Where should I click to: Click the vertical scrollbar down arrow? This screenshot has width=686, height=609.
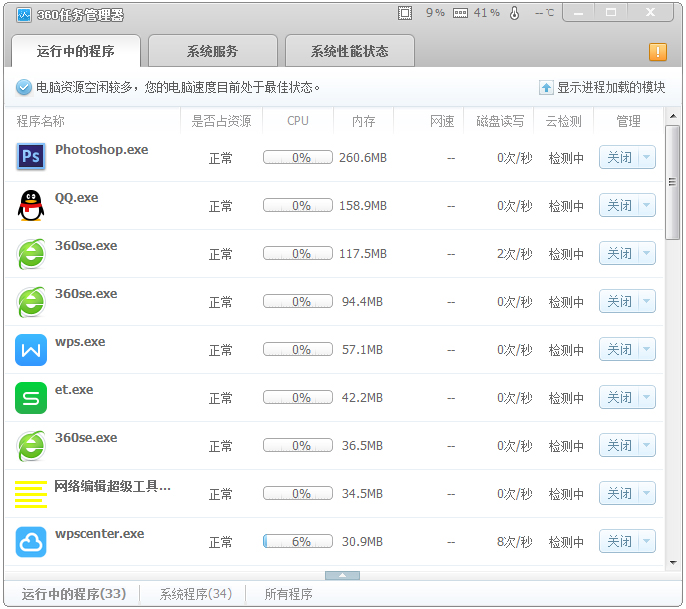pyautogui.click(x=673, y=562)
